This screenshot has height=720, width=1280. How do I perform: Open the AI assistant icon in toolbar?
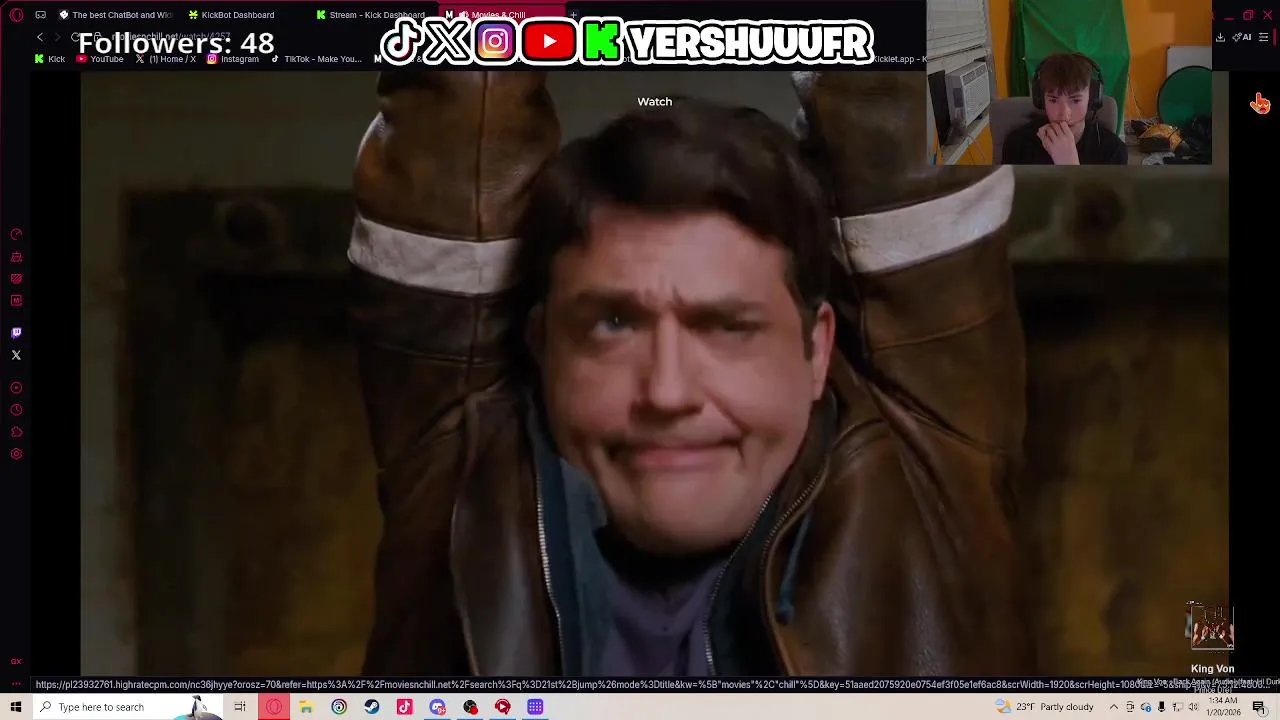coord(1243,37)
